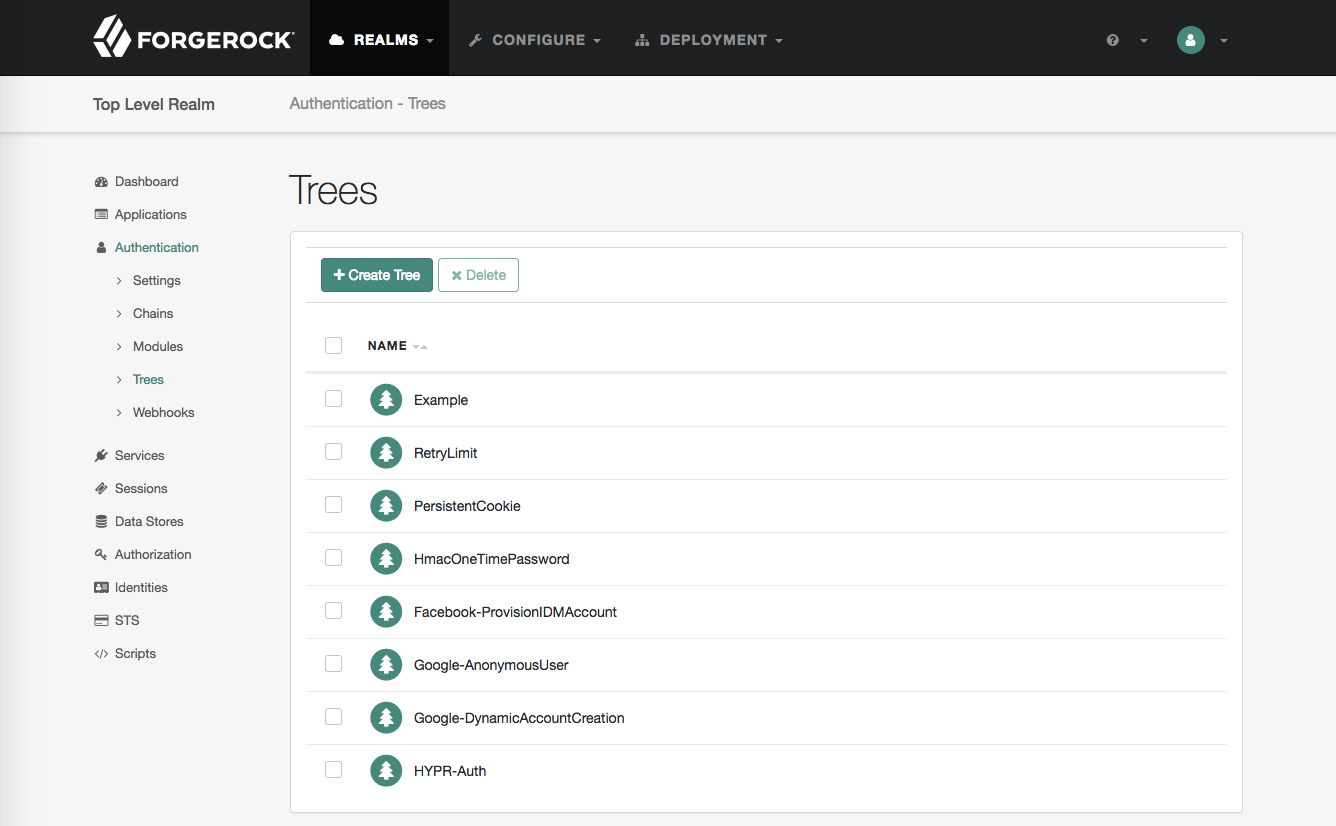Viewport: 1336px width, 826px height.
Task: Click the Authentication user icon in sidebar
Action: tap(101, 248)
